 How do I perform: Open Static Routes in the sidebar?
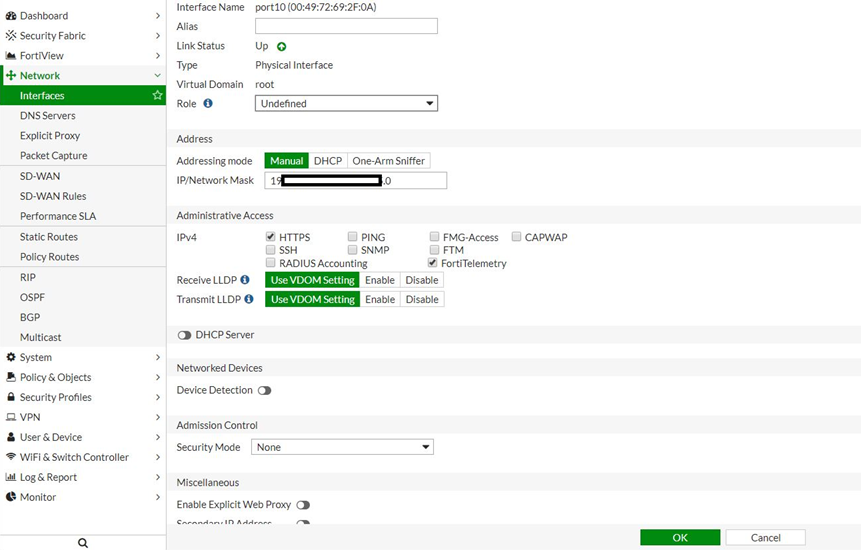click(49, 237)
